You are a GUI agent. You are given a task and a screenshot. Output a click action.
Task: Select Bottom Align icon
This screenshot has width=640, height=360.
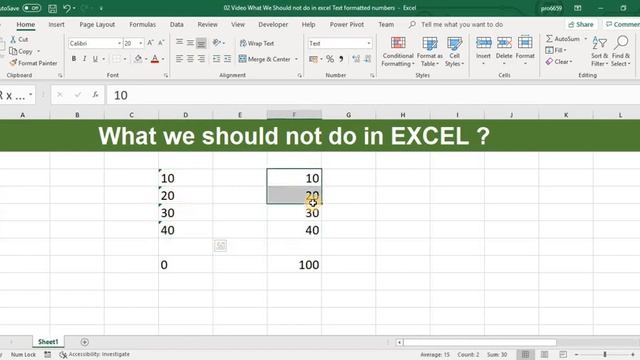pos(201,42)
